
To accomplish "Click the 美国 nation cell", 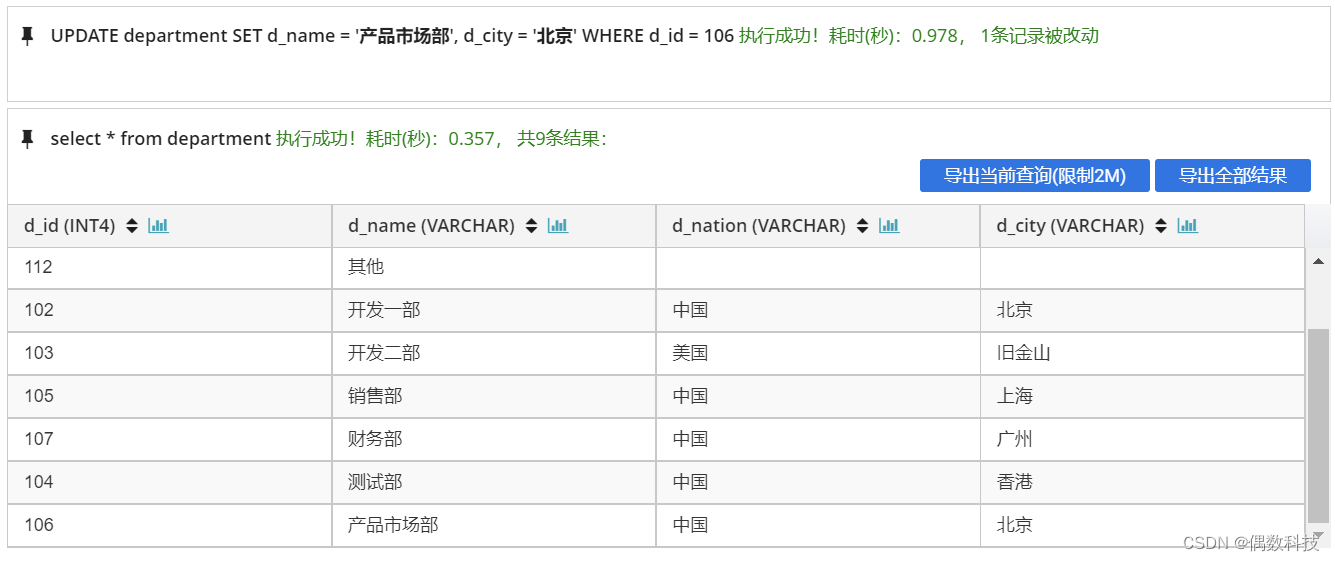I will coord(818,353).
